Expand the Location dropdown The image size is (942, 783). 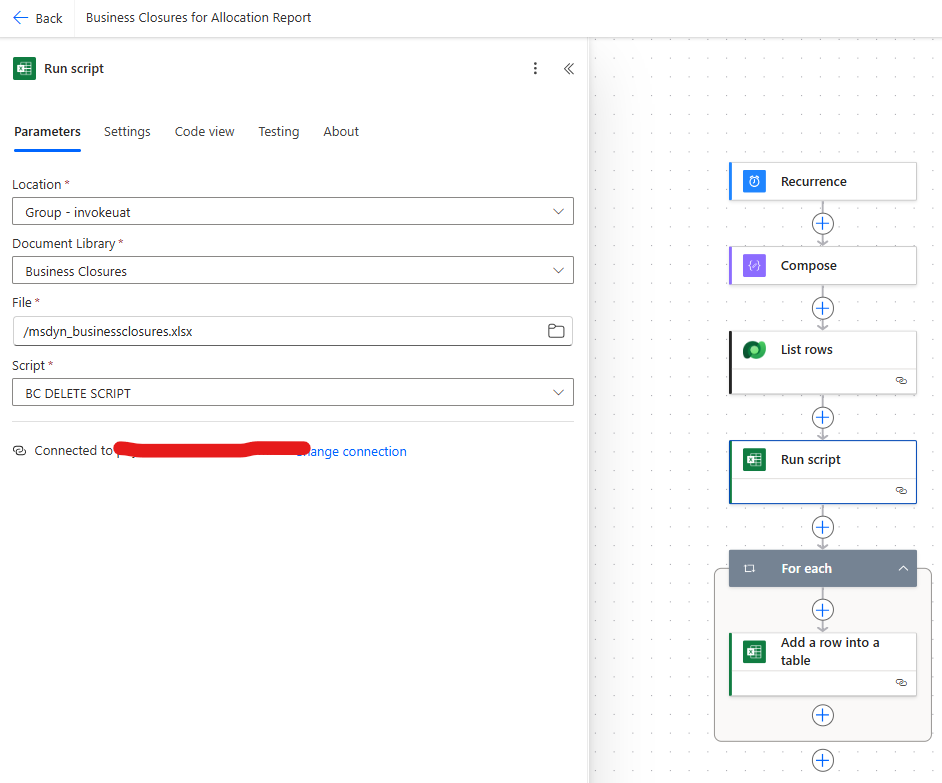(557, 212)
